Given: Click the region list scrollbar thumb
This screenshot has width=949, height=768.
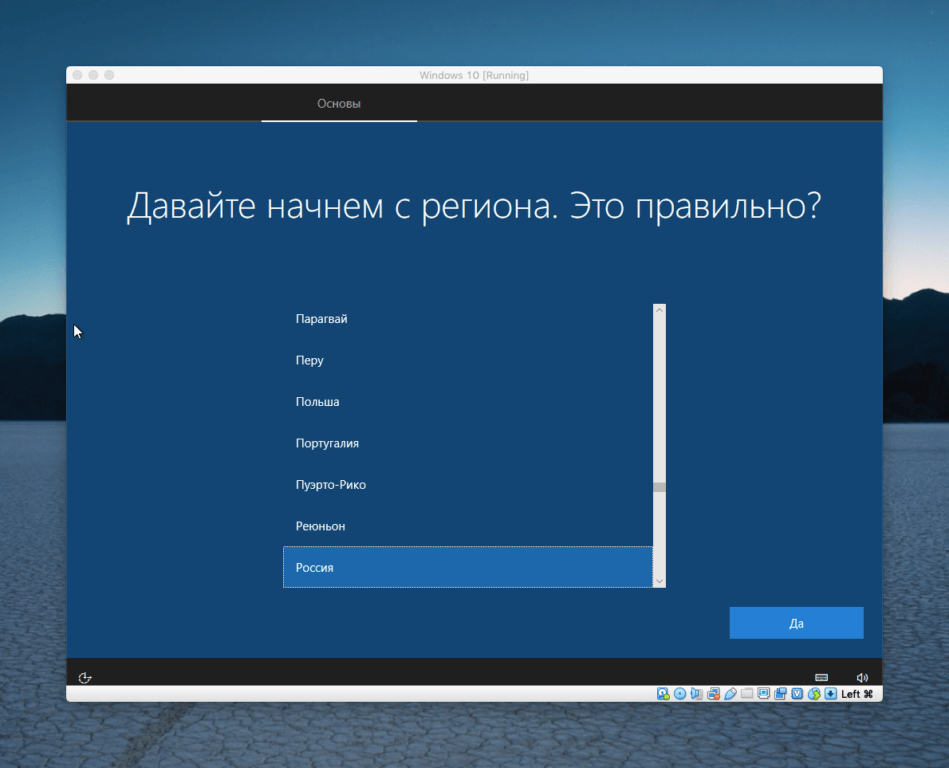Looking at the screenshot, I should click(660, 487).
